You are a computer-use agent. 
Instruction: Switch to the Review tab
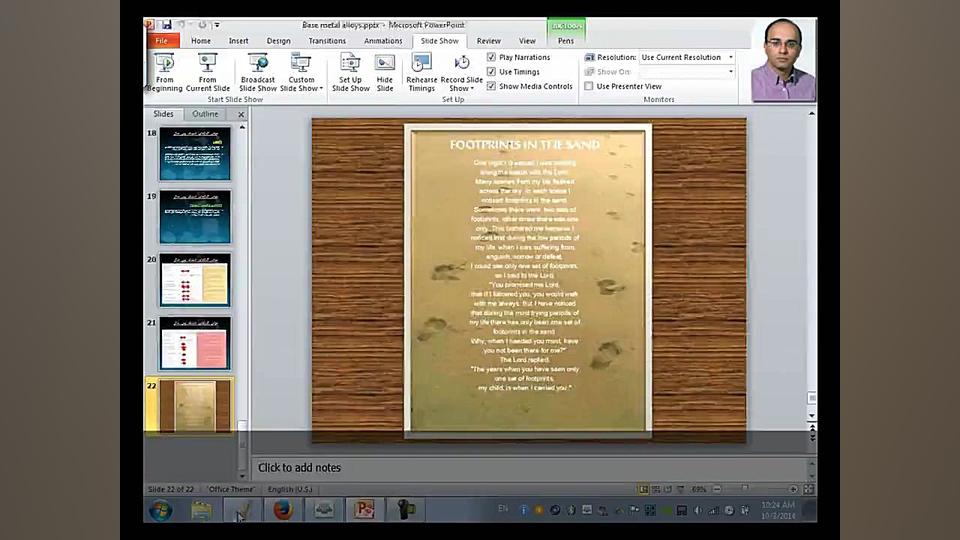[489, 40]
